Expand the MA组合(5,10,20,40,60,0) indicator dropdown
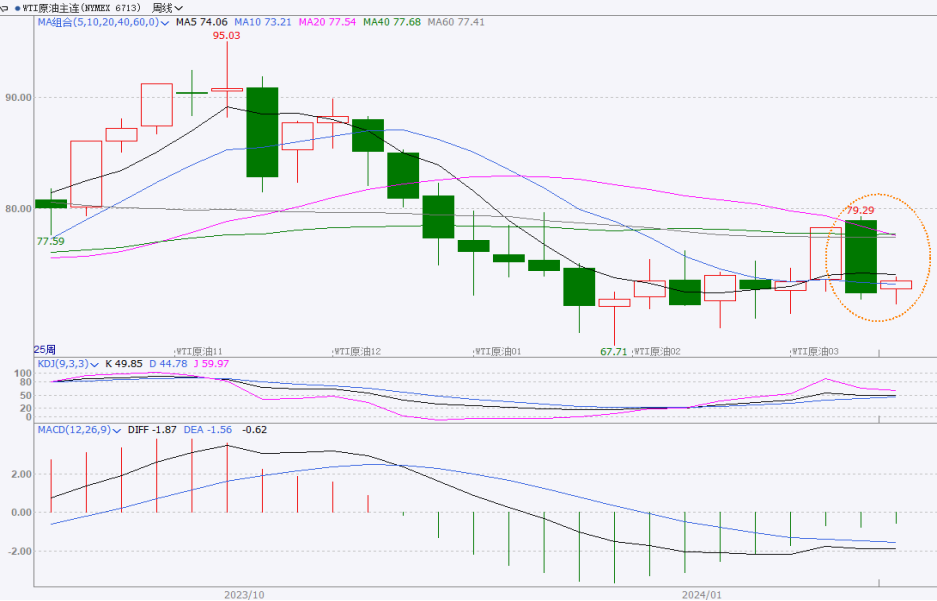This screenshot has height=601, width=937. 166,21
